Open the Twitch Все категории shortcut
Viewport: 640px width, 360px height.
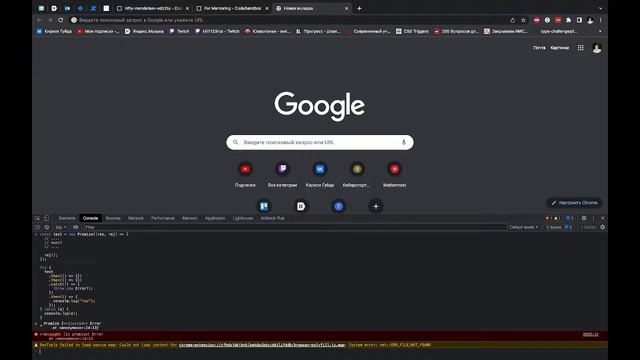click(x=282, y=174)
